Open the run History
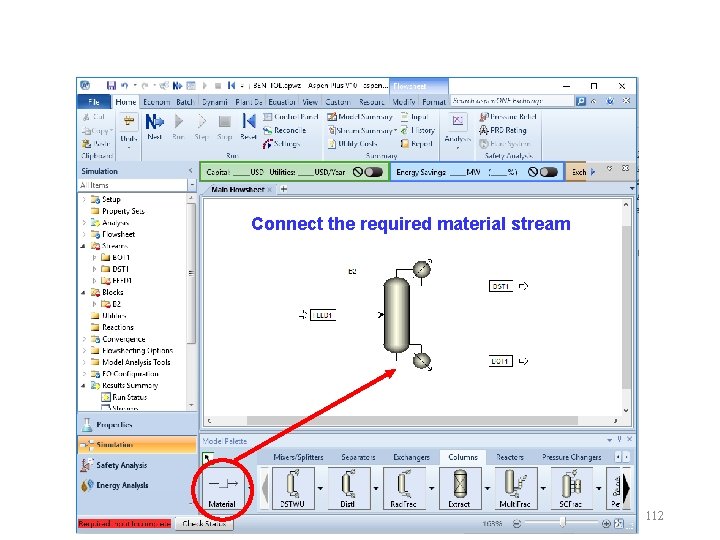Viewport: 720px width, 540px height. click(417, 130)
